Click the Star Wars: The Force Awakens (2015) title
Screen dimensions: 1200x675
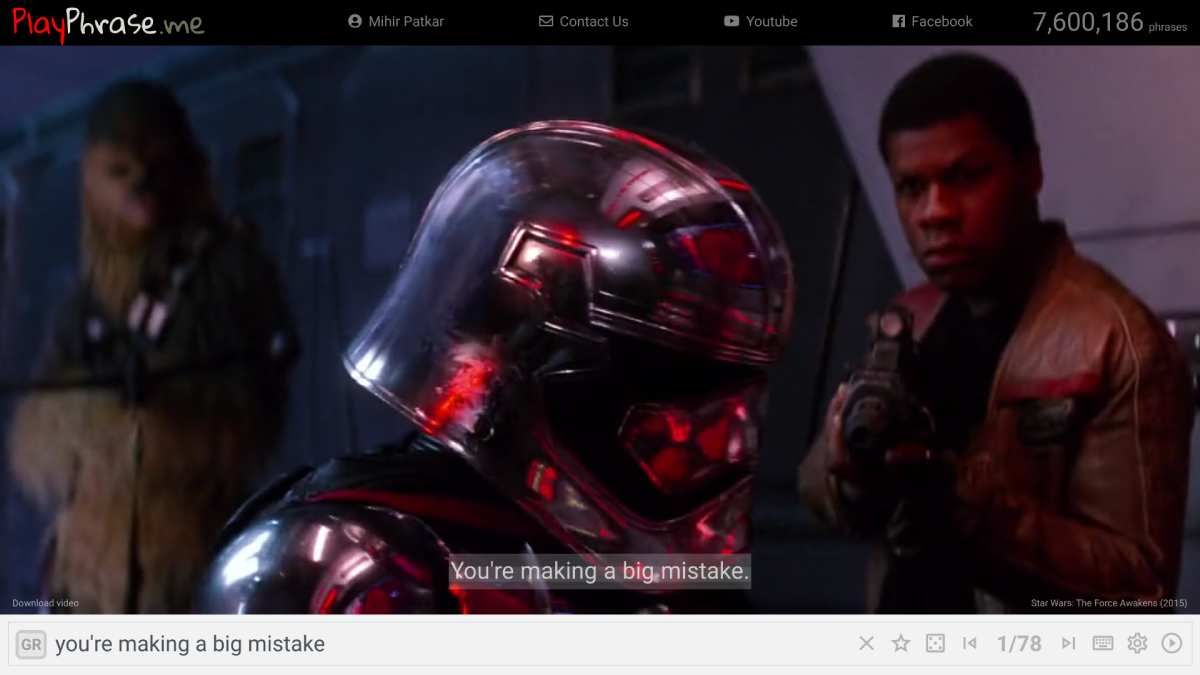[1109, 603]
